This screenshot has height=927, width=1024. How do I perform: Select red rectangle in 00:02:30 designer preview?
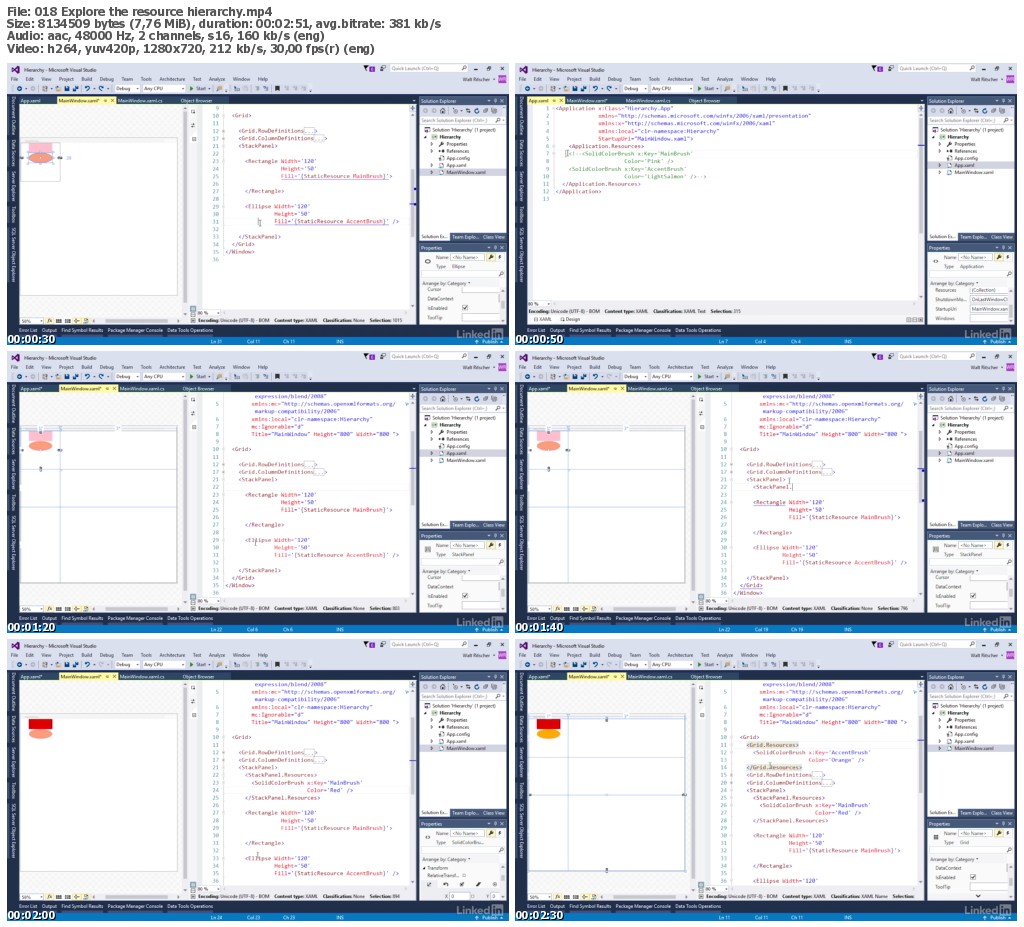549,724
